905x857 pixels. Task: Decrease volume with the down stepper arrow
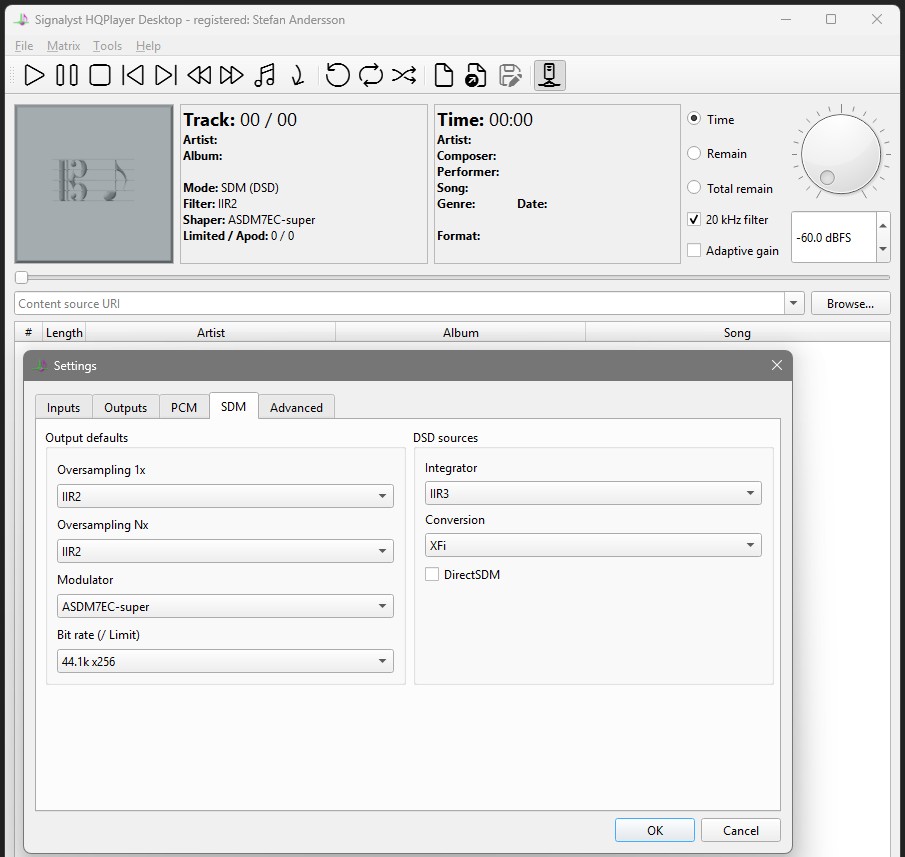(x=882, y=249)
